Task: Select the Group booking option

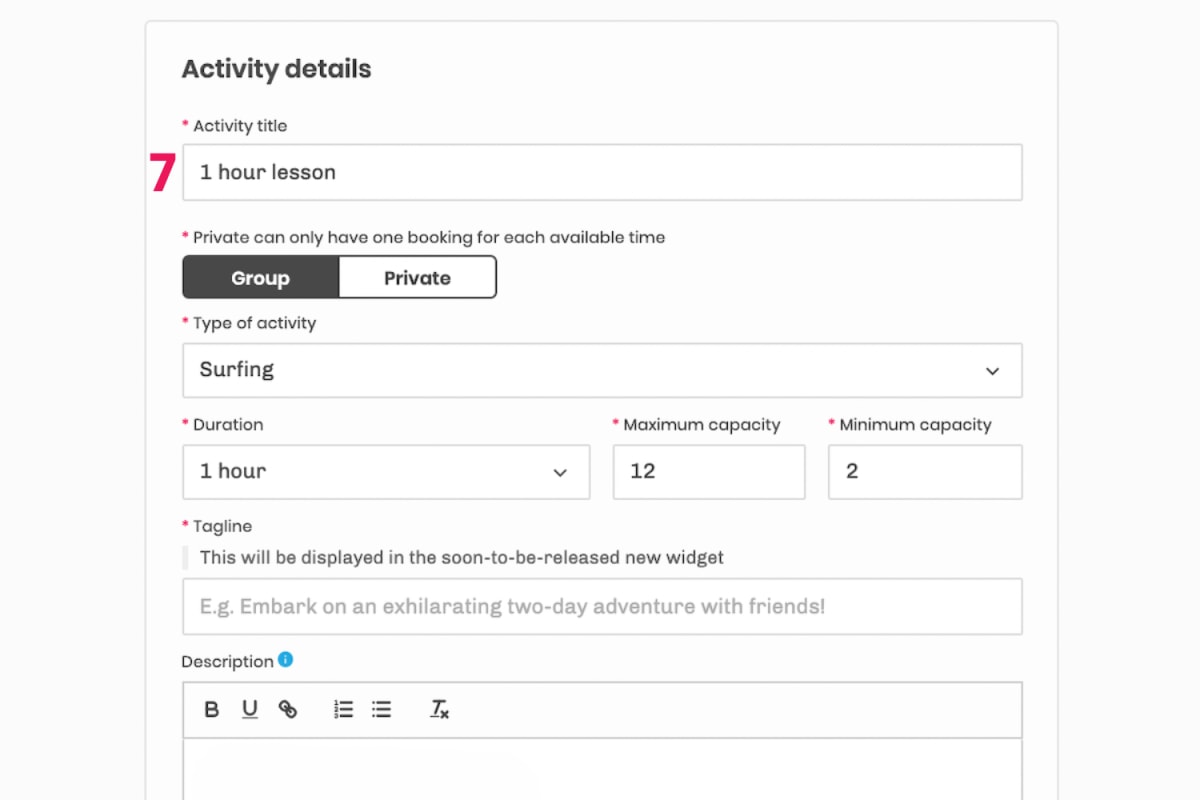Action: click(260, 277)
